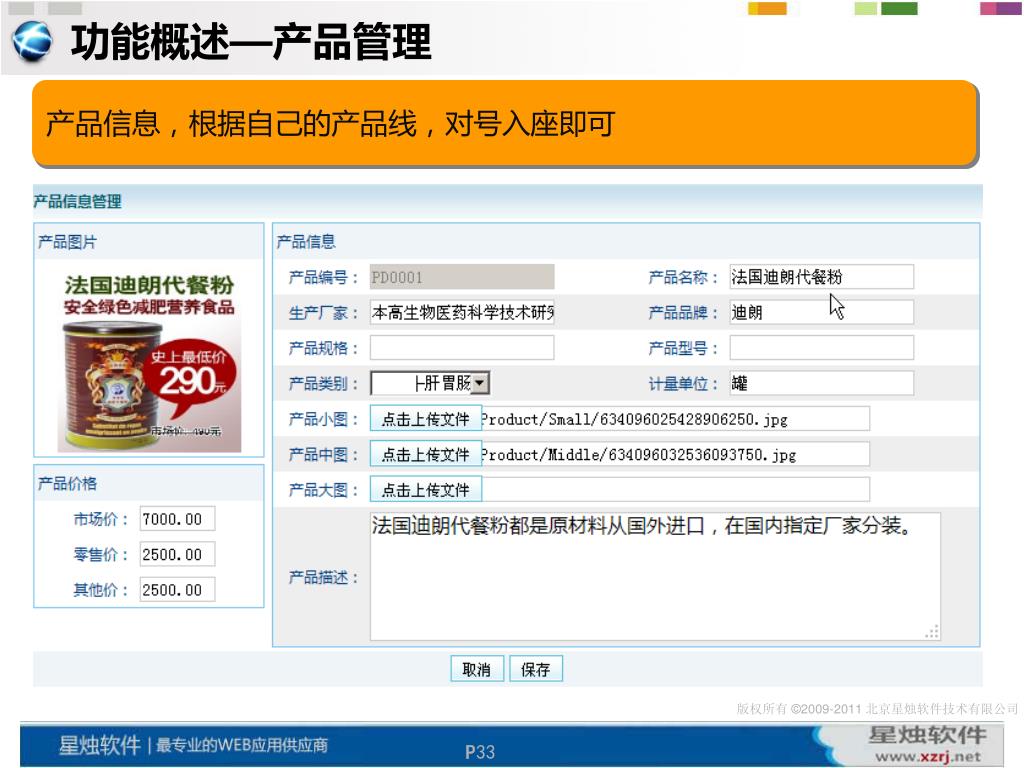The height and width of the screenshot is (768, 1024).
Task: Click the 产品名称 field with 法国迪朗代餐粉
Action: 822,277
